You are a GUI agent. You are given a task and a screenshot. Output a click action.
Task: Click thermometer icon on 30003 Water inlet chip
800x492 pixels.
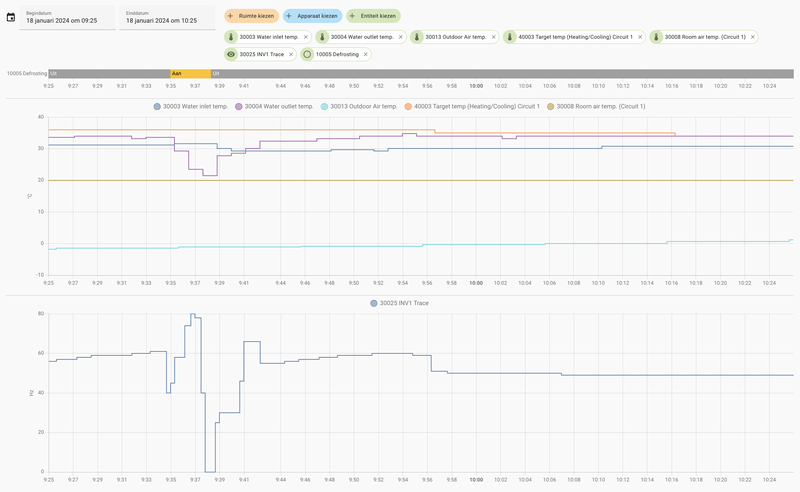tap(231, 37)
